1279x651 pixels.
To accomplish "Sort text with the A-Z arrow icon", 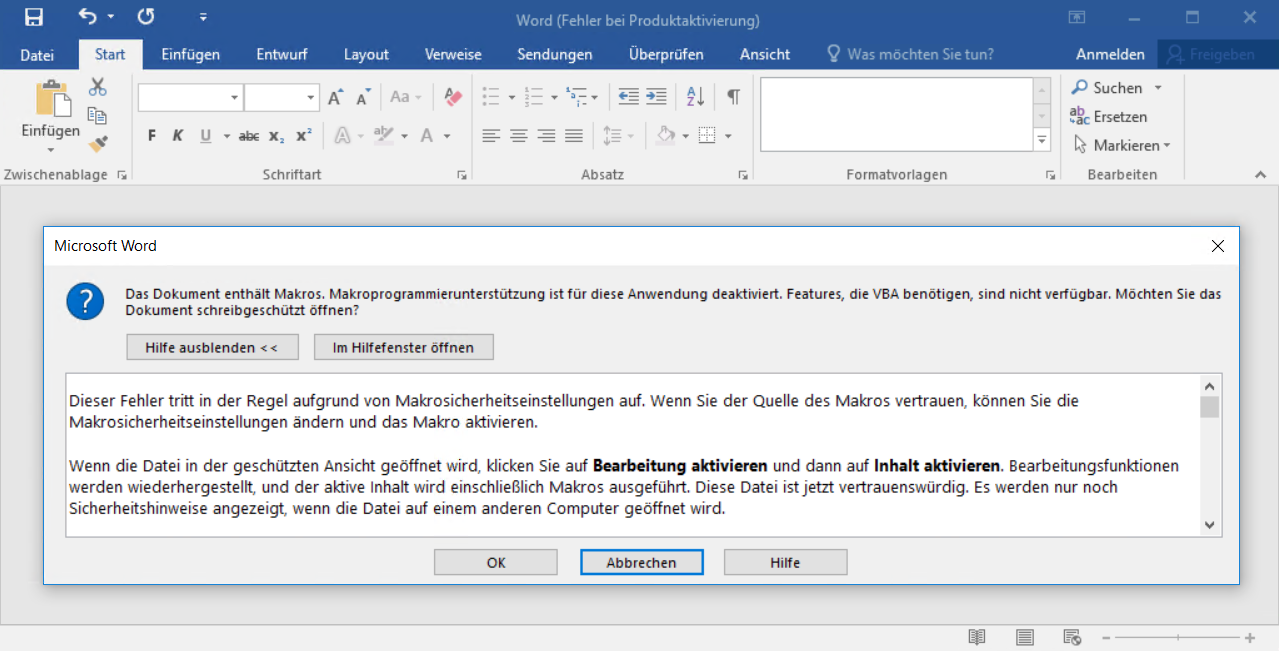I will tap(695, 97).
